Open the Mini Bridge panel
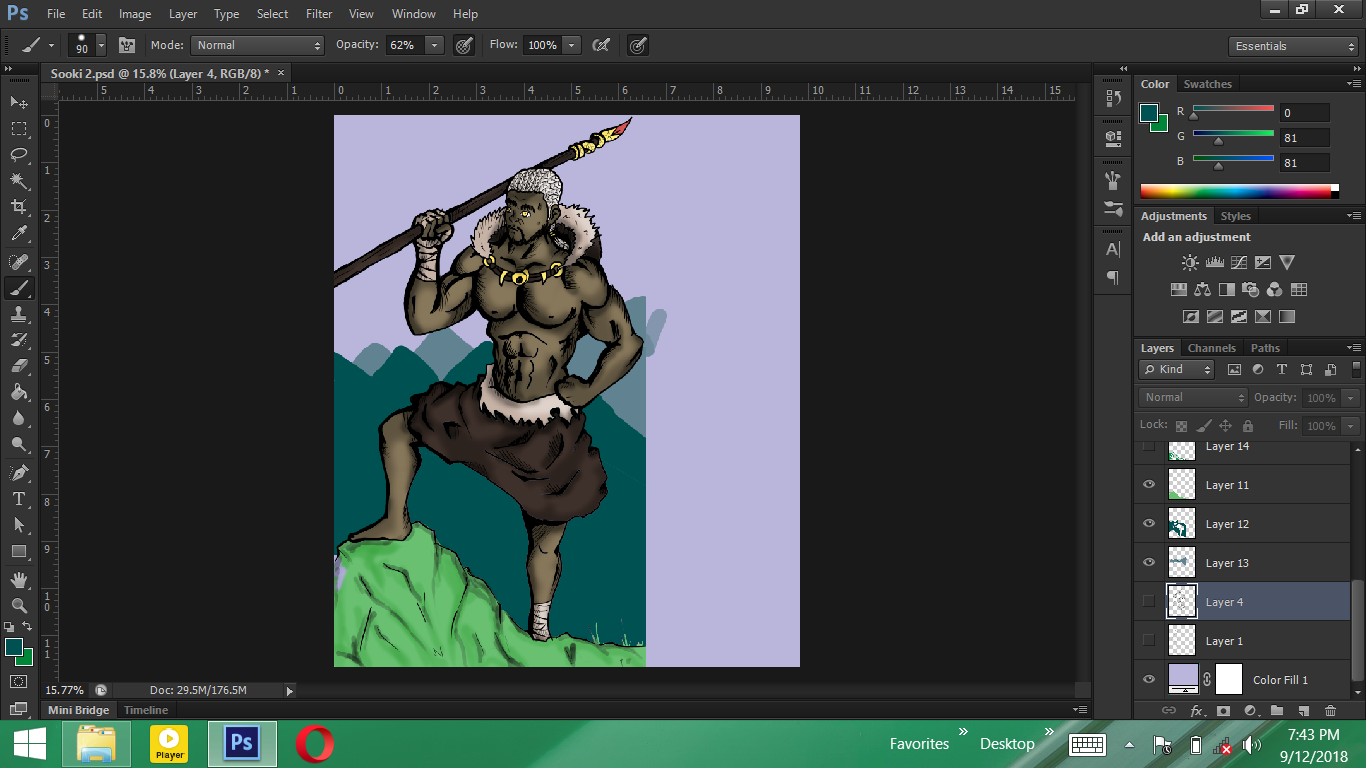 pyautogui.click(x=79, y=710)
